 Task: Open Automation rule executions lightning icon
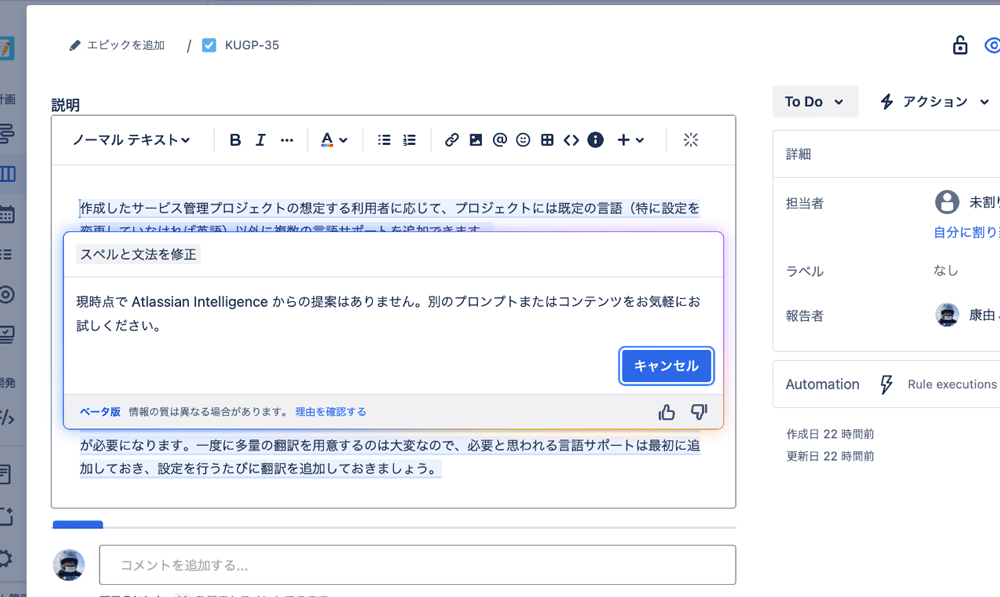point(886,384)
